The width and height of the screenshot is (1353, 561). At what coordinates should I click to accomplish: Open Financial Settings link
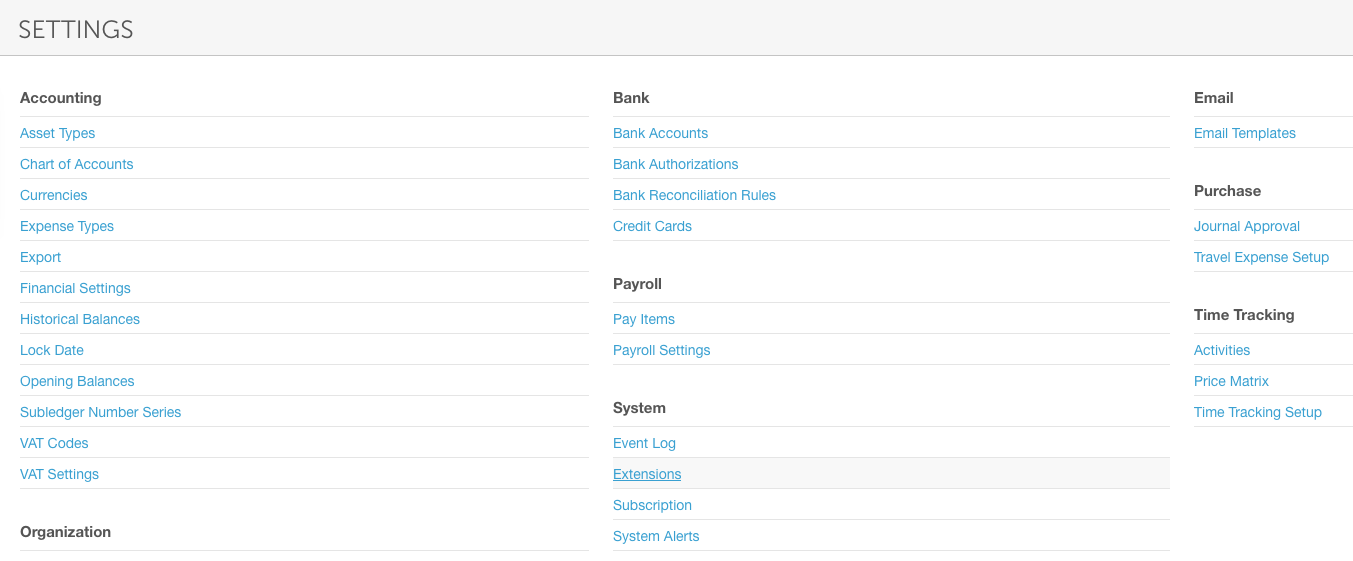point(75,288)
